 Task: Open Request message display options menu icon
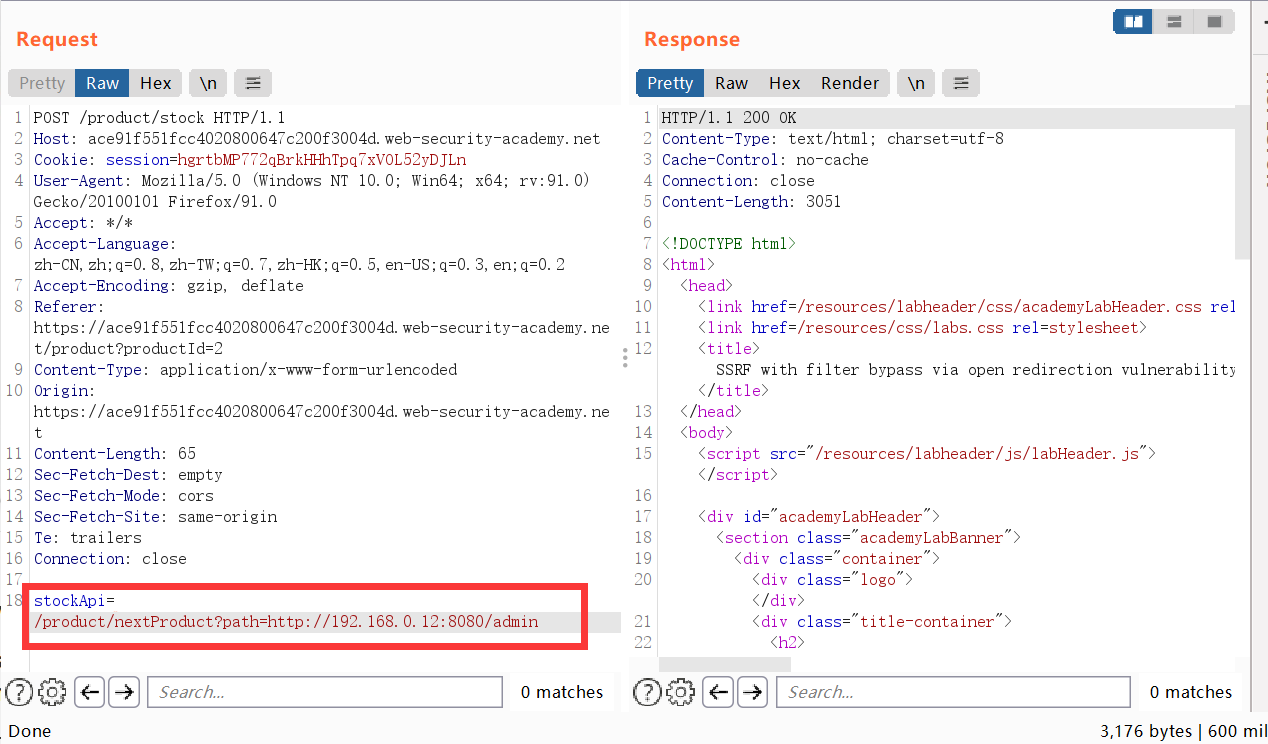254,83
